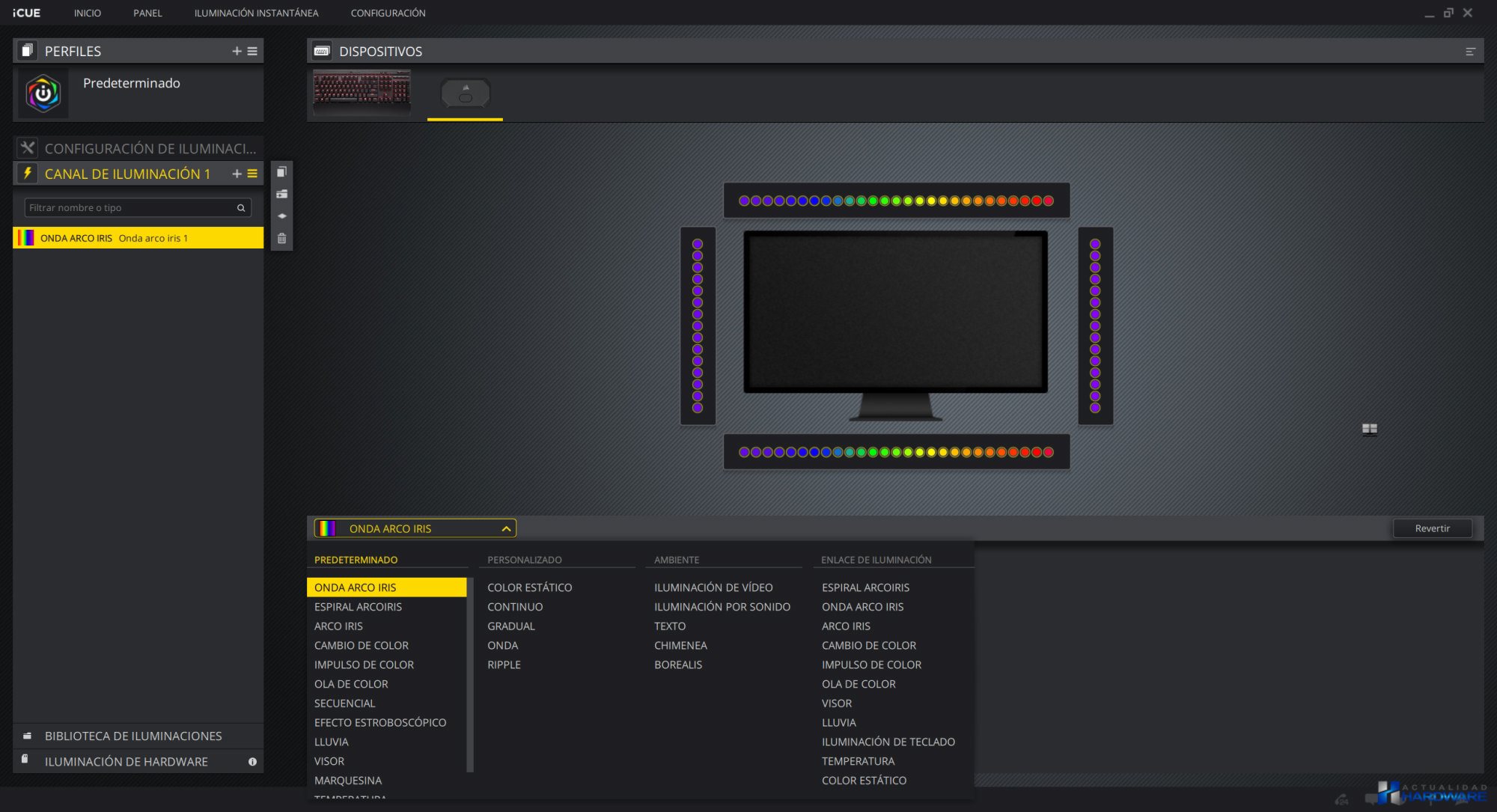Screen dimensions: 1497x812
Task: Select the lighting node device tab icon
Action: pyautogui.click(x=465, y=94)
